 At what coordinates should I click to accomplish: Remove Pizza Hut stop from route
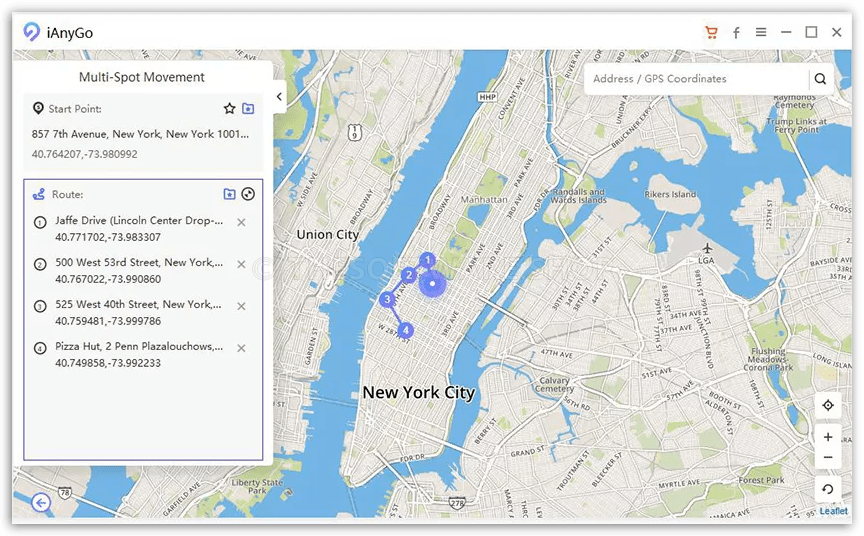[x=241, y=348]
